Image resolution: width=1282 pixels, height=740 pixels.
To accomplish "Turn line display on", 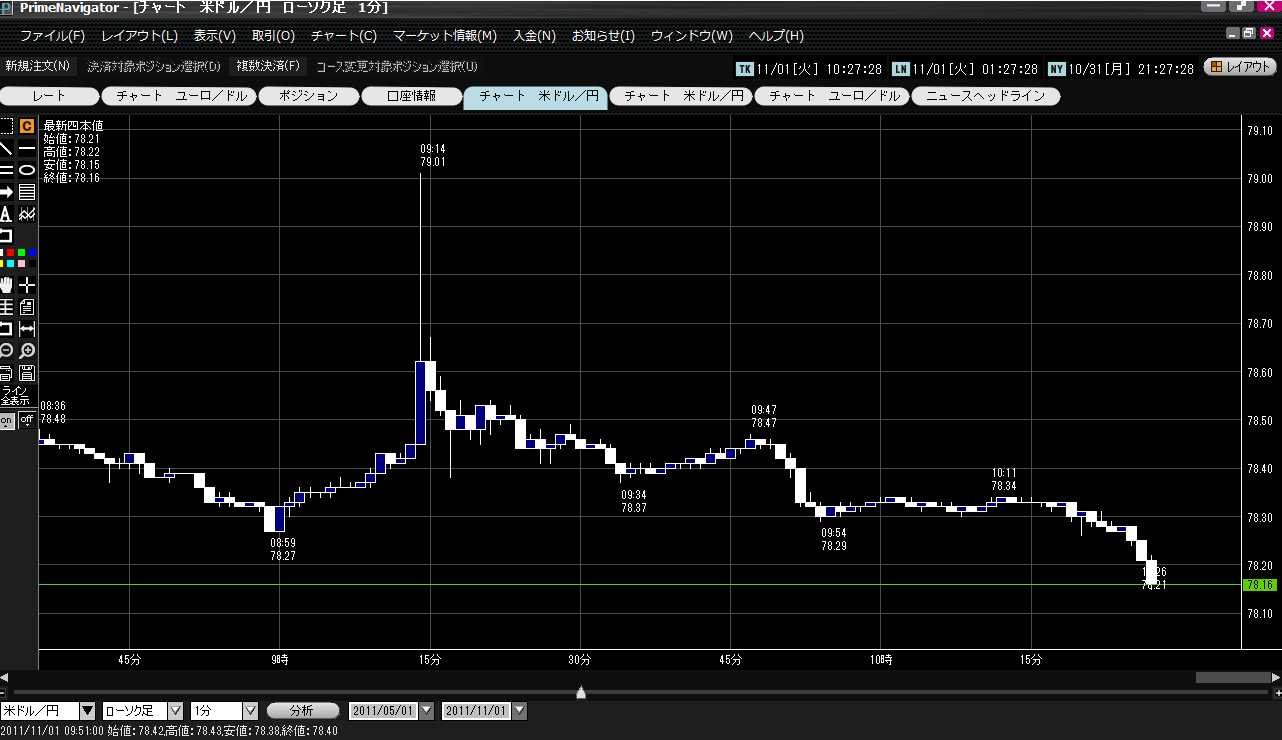I will [x=7, y=421].
